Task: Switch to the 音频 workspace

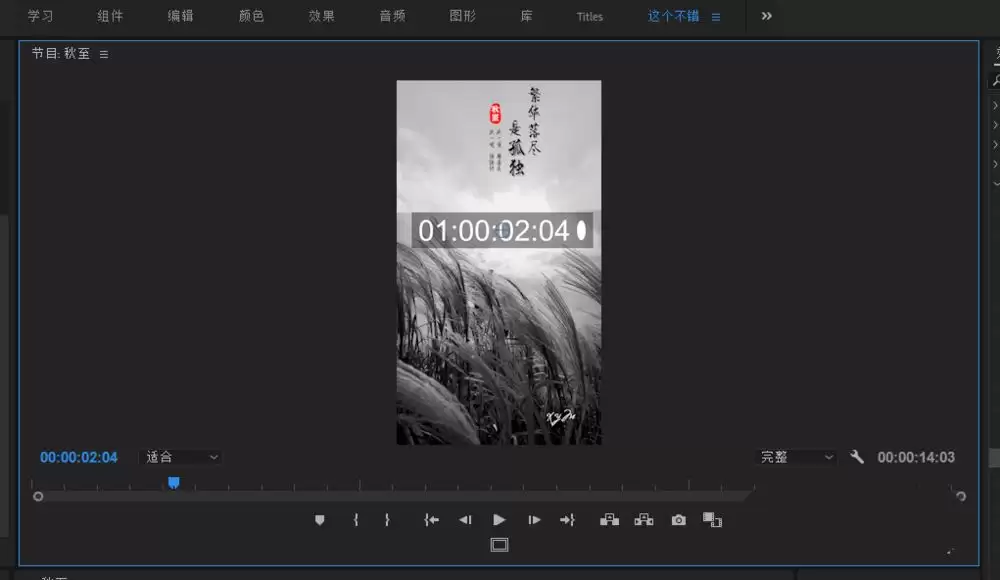Action: [x=392, y=16]
